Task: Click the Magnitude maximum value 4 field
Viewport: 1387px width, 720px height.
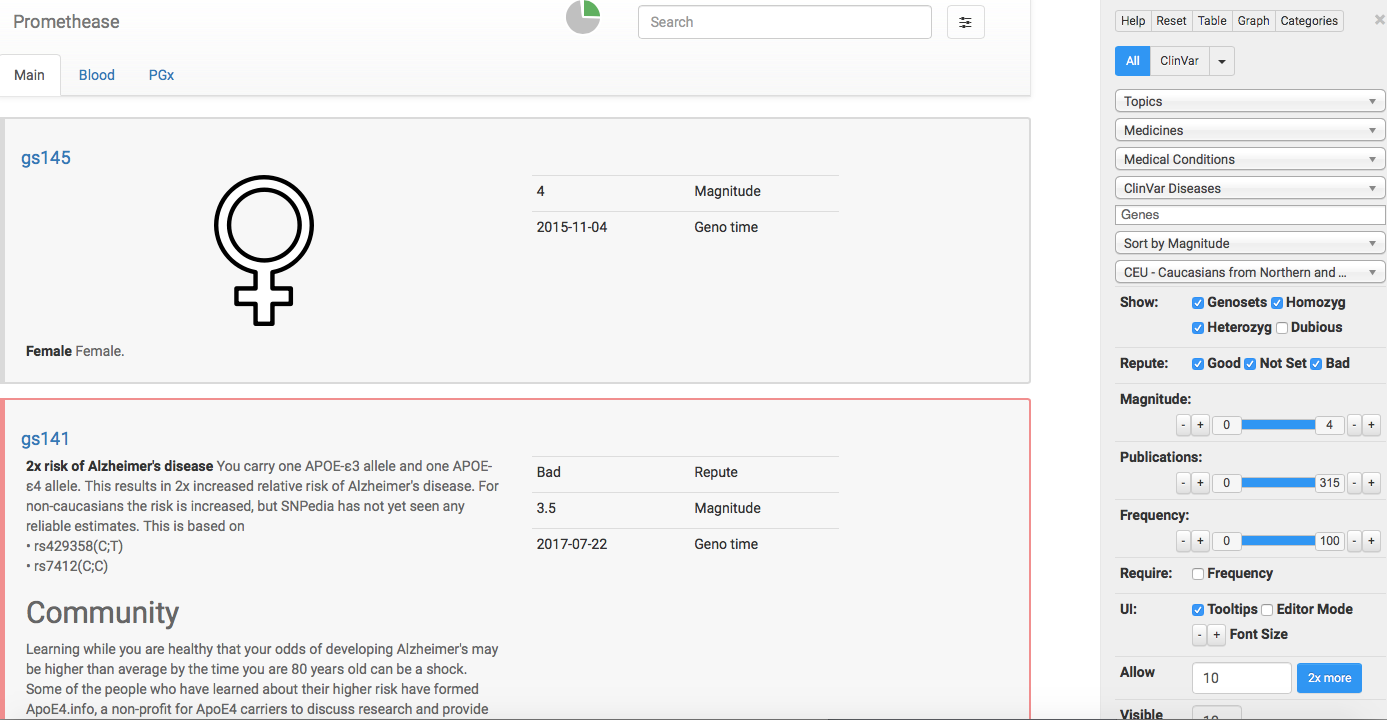Action: (1329, 425)
